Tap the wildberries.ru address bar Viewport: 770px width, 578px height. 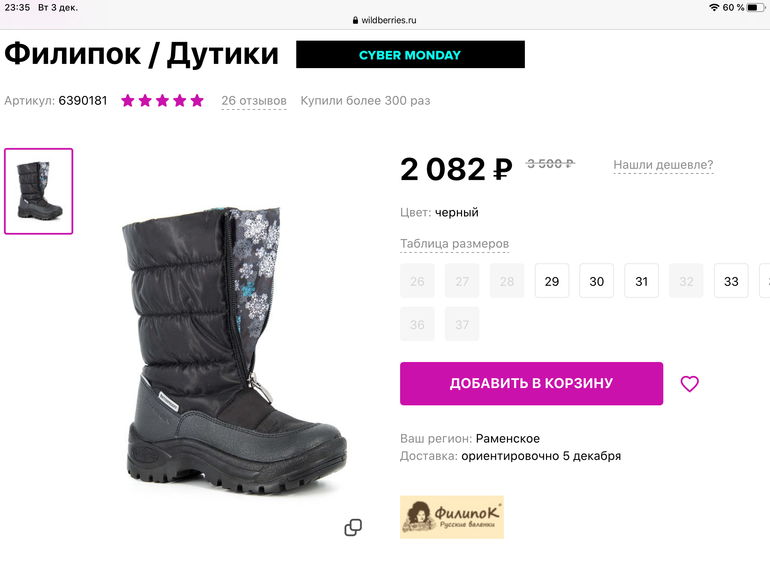pyautogui.click(x=385, y=20)
